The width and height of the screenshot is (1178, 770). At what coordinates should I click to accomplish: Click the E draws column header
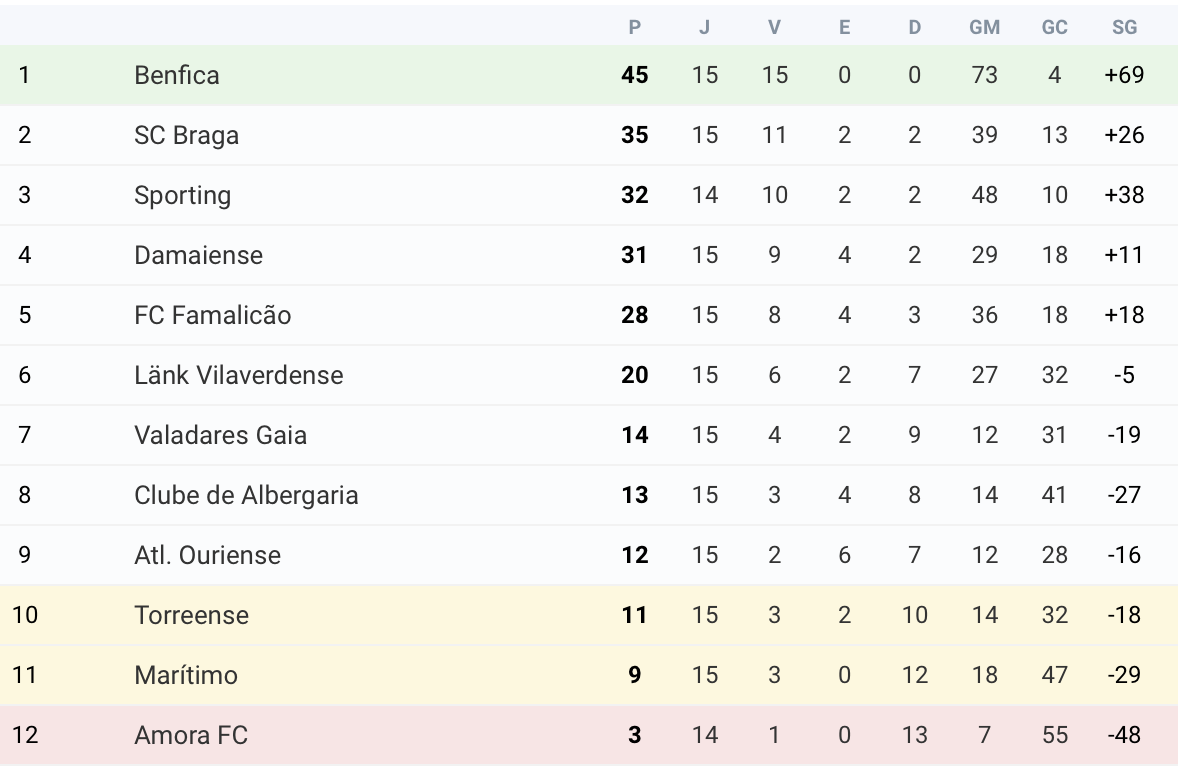(844, 28)
